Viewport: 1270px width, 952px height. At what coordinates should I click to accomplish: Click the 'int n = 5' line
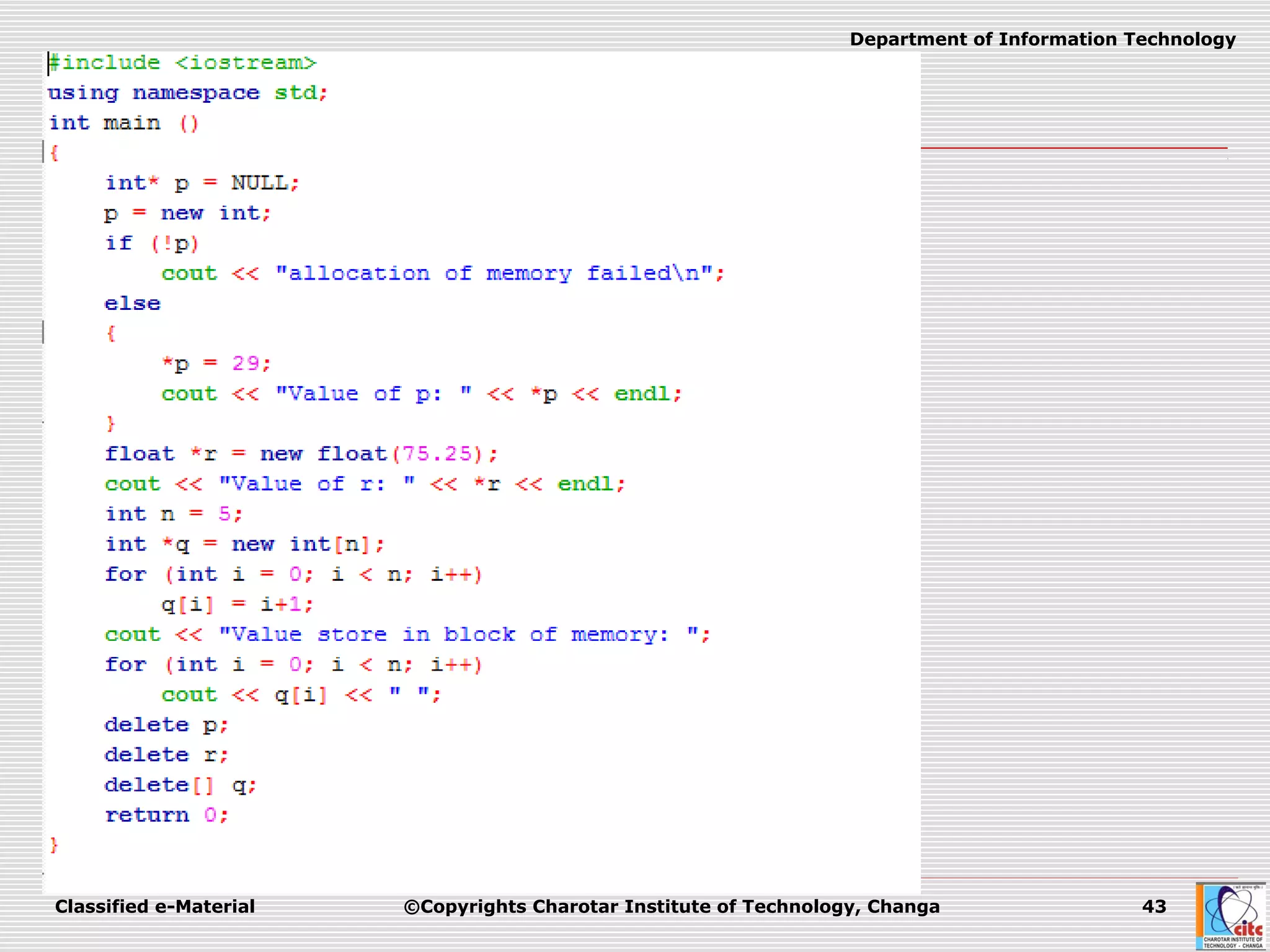pyautogui.click(x=174, y=514)
